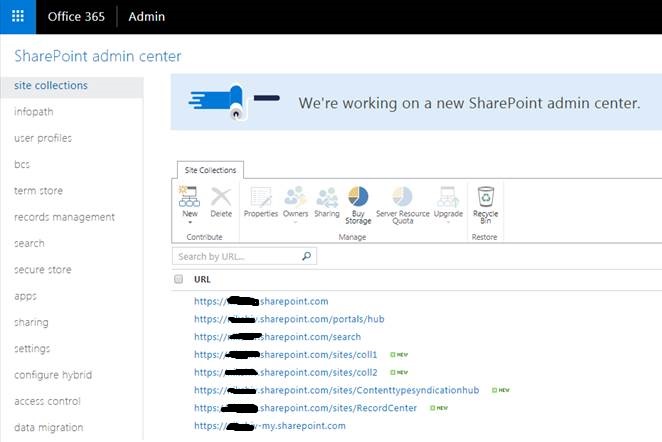Go to configure hybrid in sidebar
This screenshot has width=662, height=442.
pyautogui.click(x=53, y=375)
